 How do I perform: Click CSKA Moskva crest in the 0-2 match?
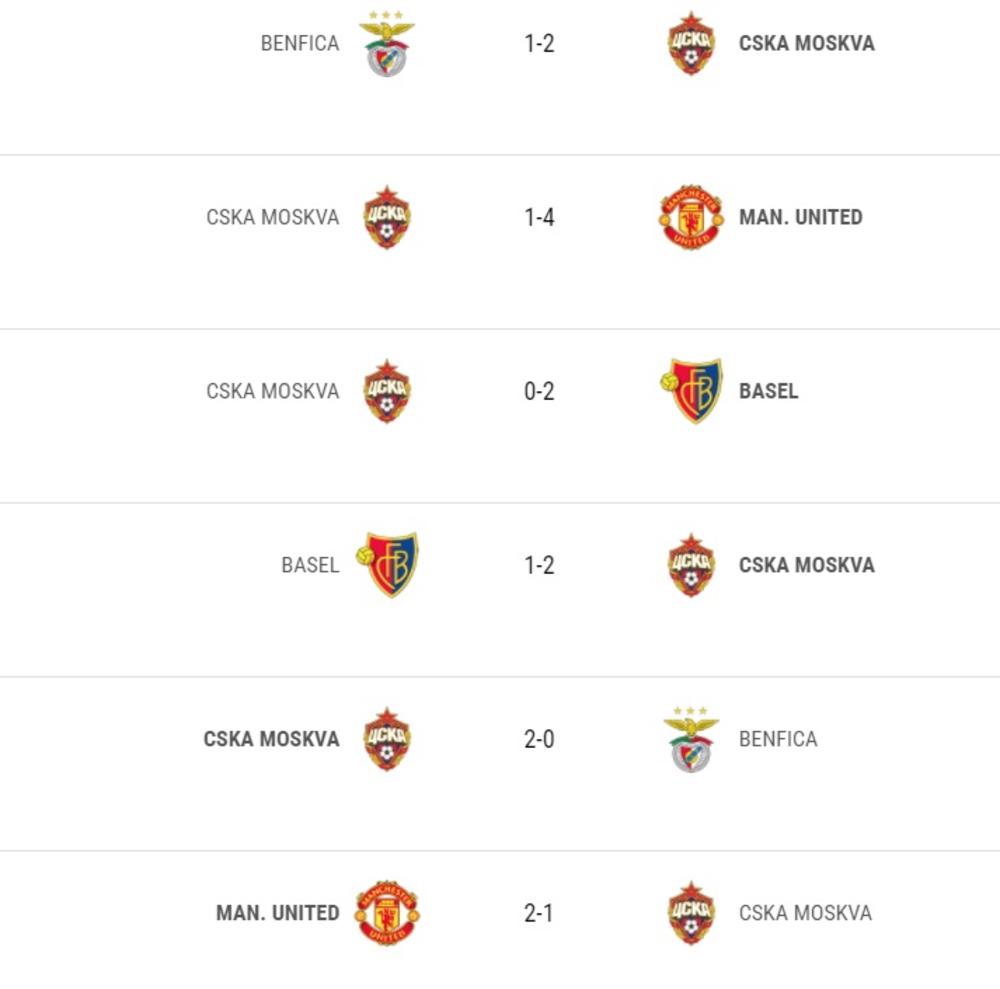coord(387,391)
